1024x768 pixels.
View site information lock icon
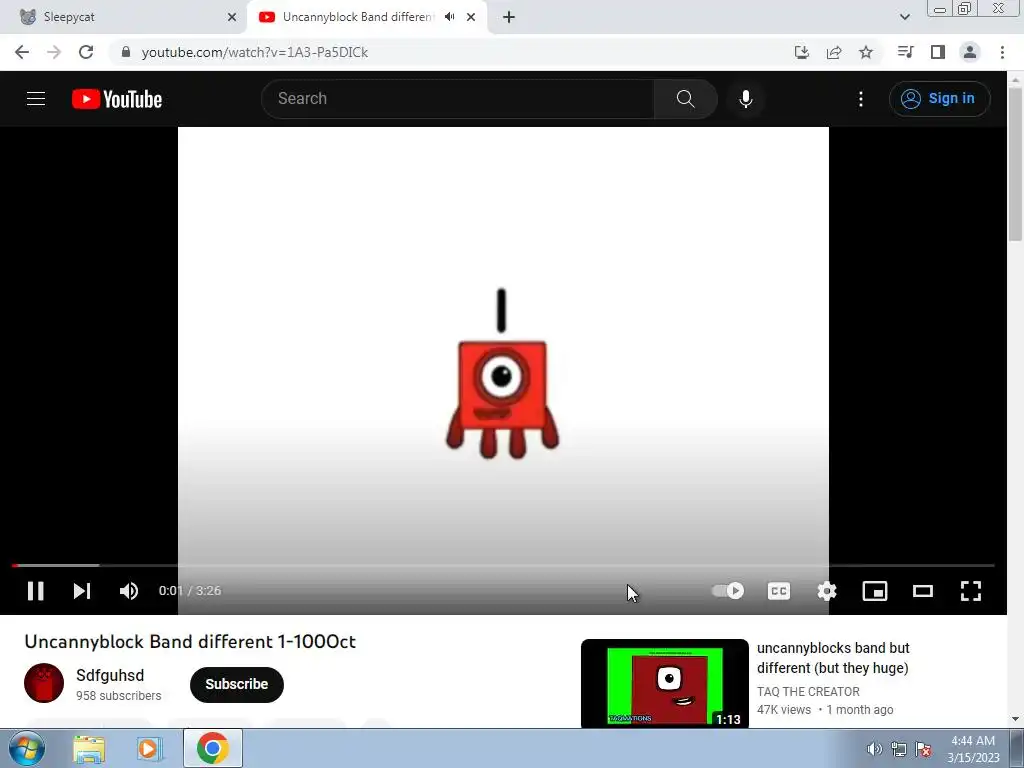(x=126, y=52)
